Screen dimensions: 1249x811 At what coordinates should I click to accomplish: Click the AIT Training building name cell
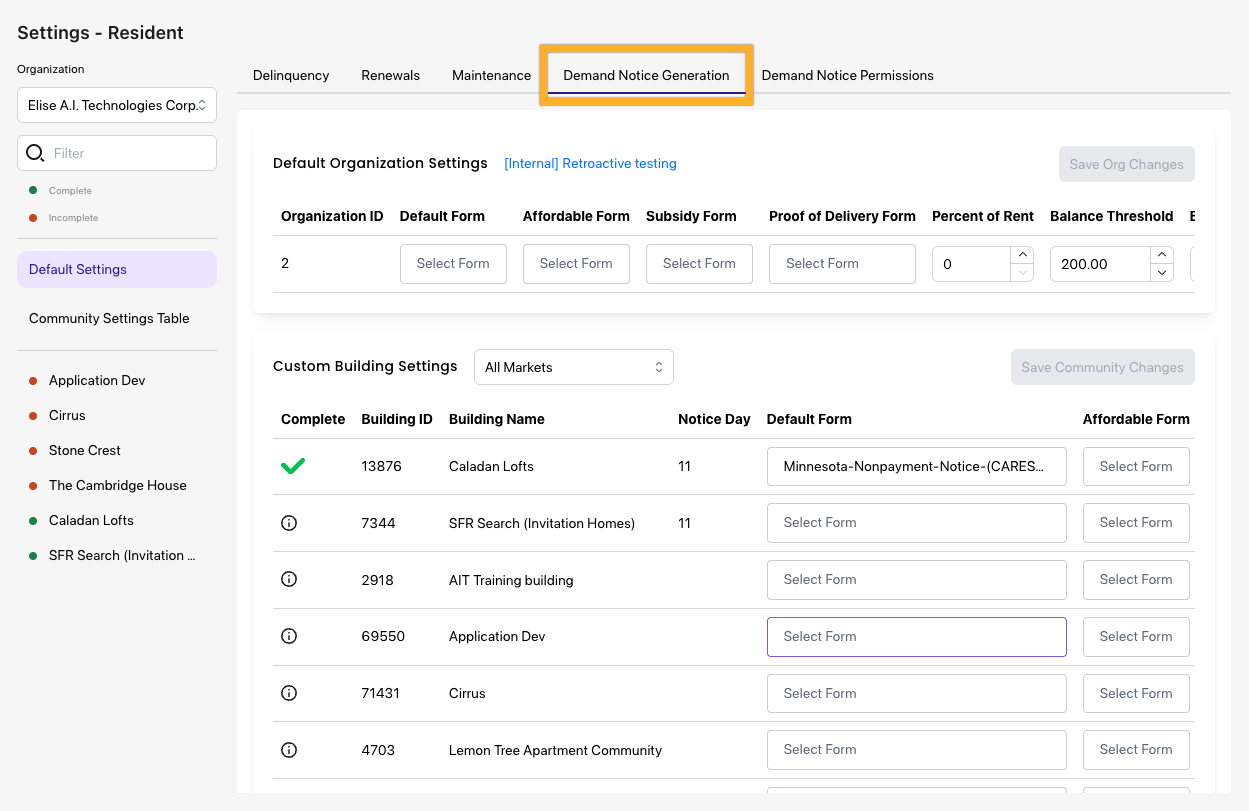click(x=511, y=580)
